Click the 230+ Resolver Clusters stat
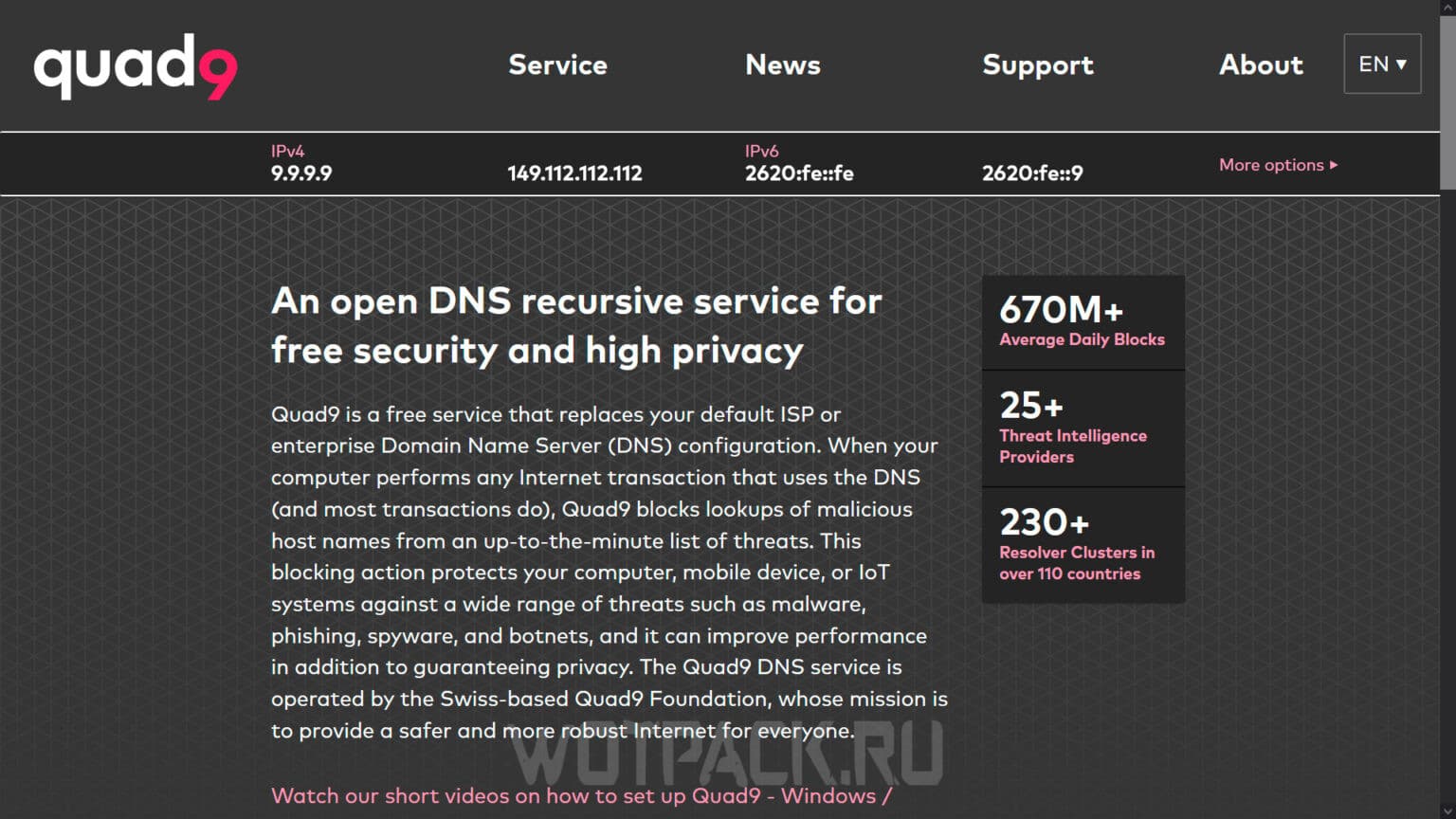 [1083, 544]
